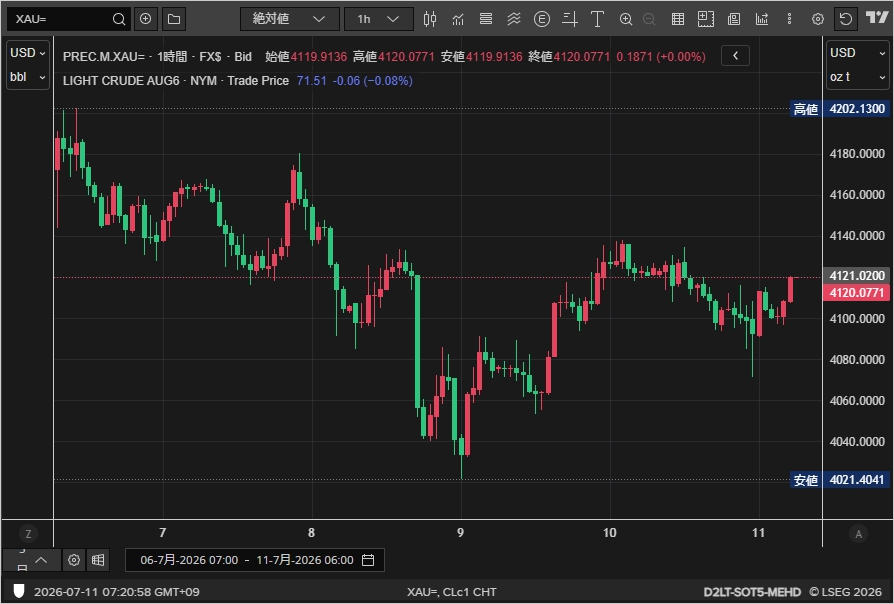
Task: Zoom out with the magnifier minus icon
Action: pos(649,19)
